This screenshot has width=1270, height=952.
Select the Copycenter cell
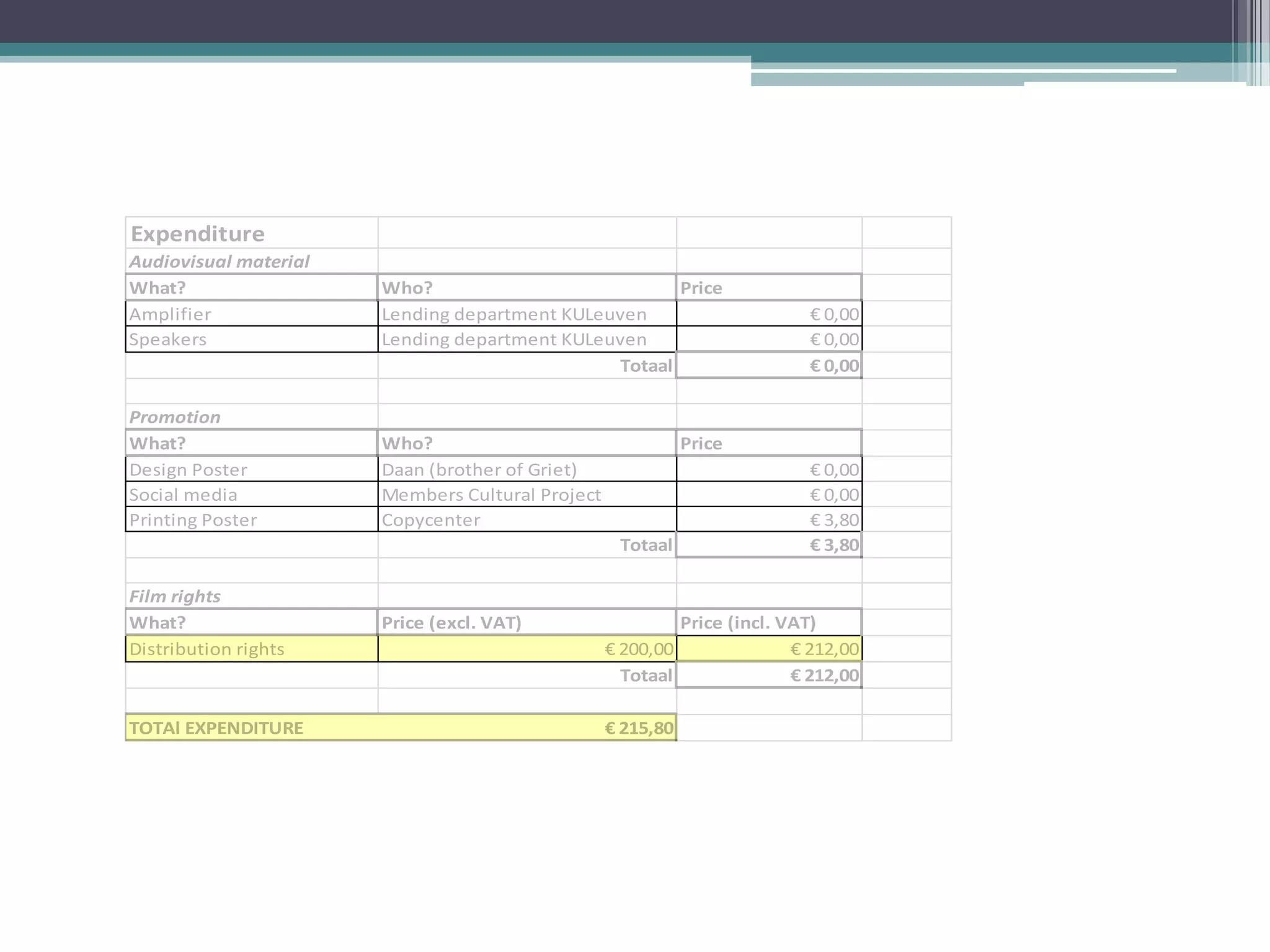(x=431, y=520)
